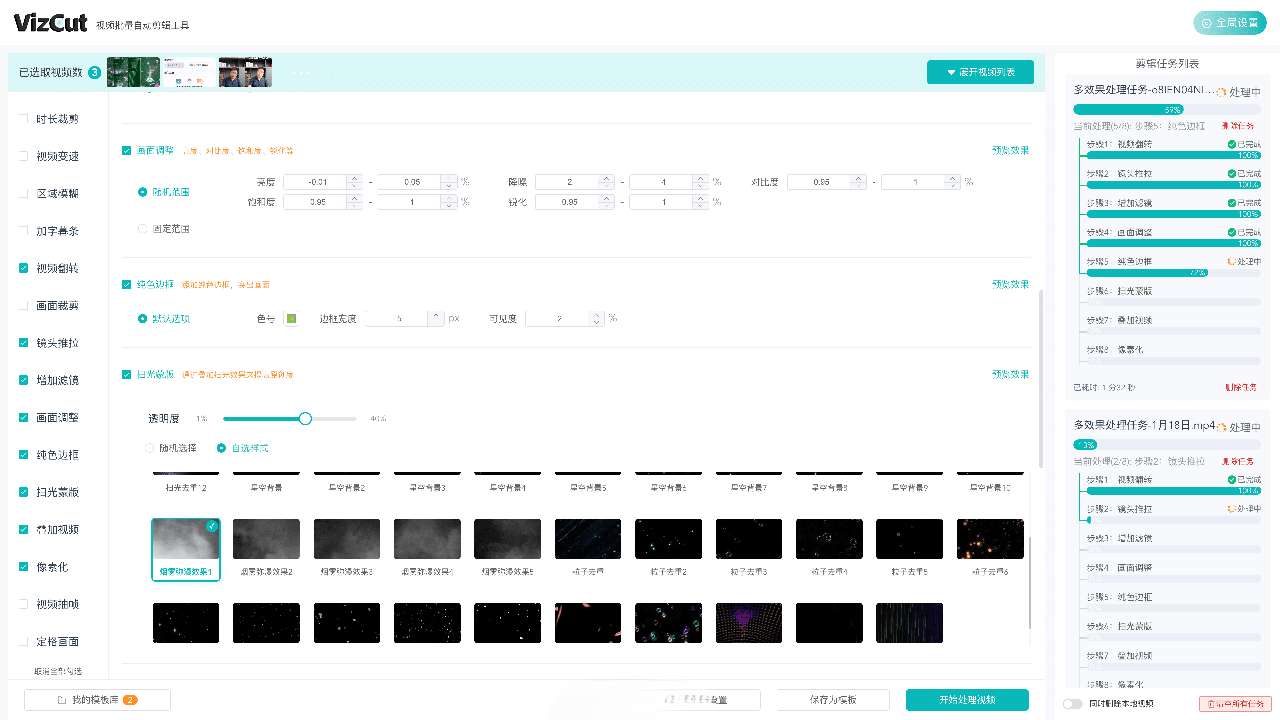Enable 定格画面 checkbox in sidebar
This screenshot has width=1280, height=720.
point(24,641)
